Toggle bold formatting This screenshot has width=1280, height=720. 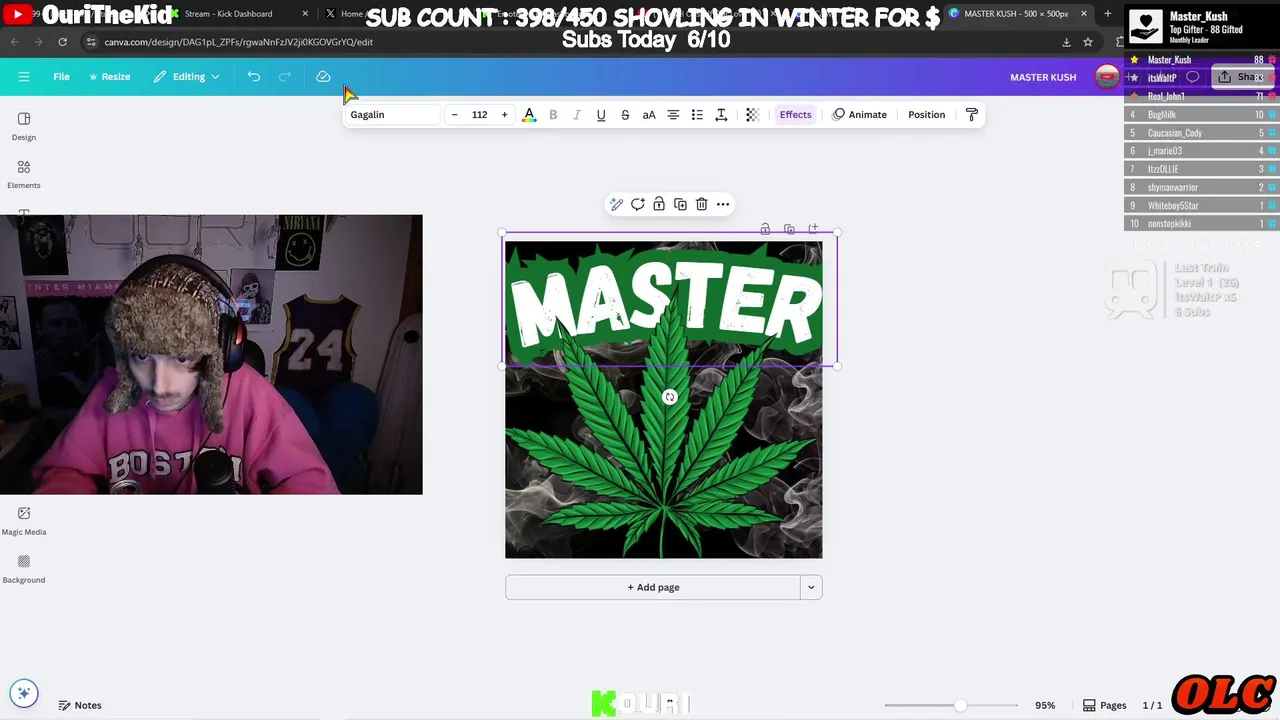tap(553, 115)
